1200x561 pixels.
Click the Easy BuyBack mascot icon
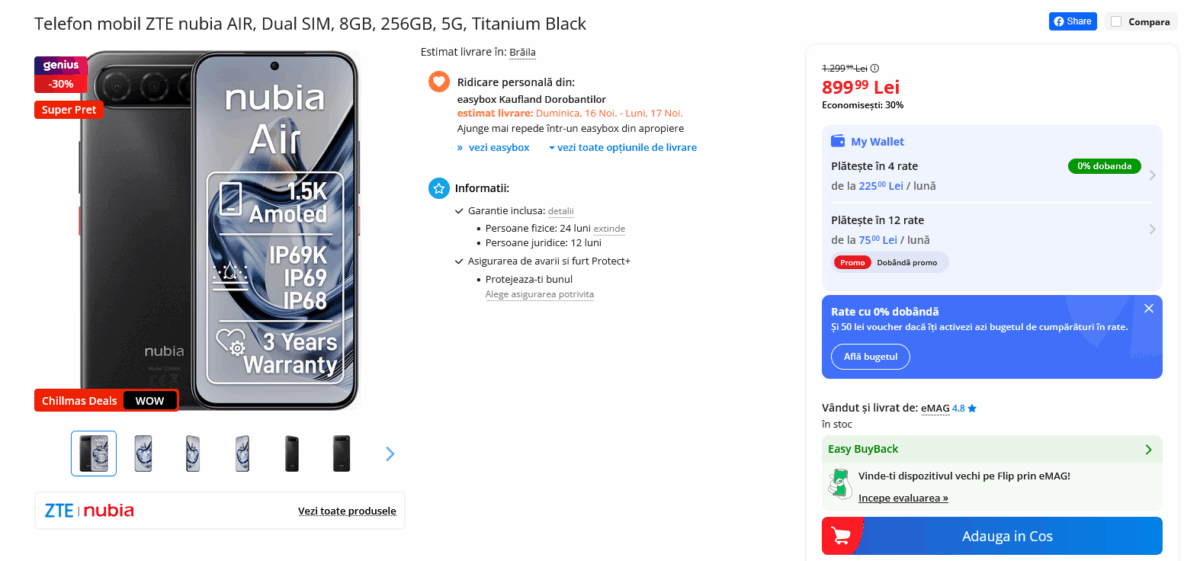(840, 483)
